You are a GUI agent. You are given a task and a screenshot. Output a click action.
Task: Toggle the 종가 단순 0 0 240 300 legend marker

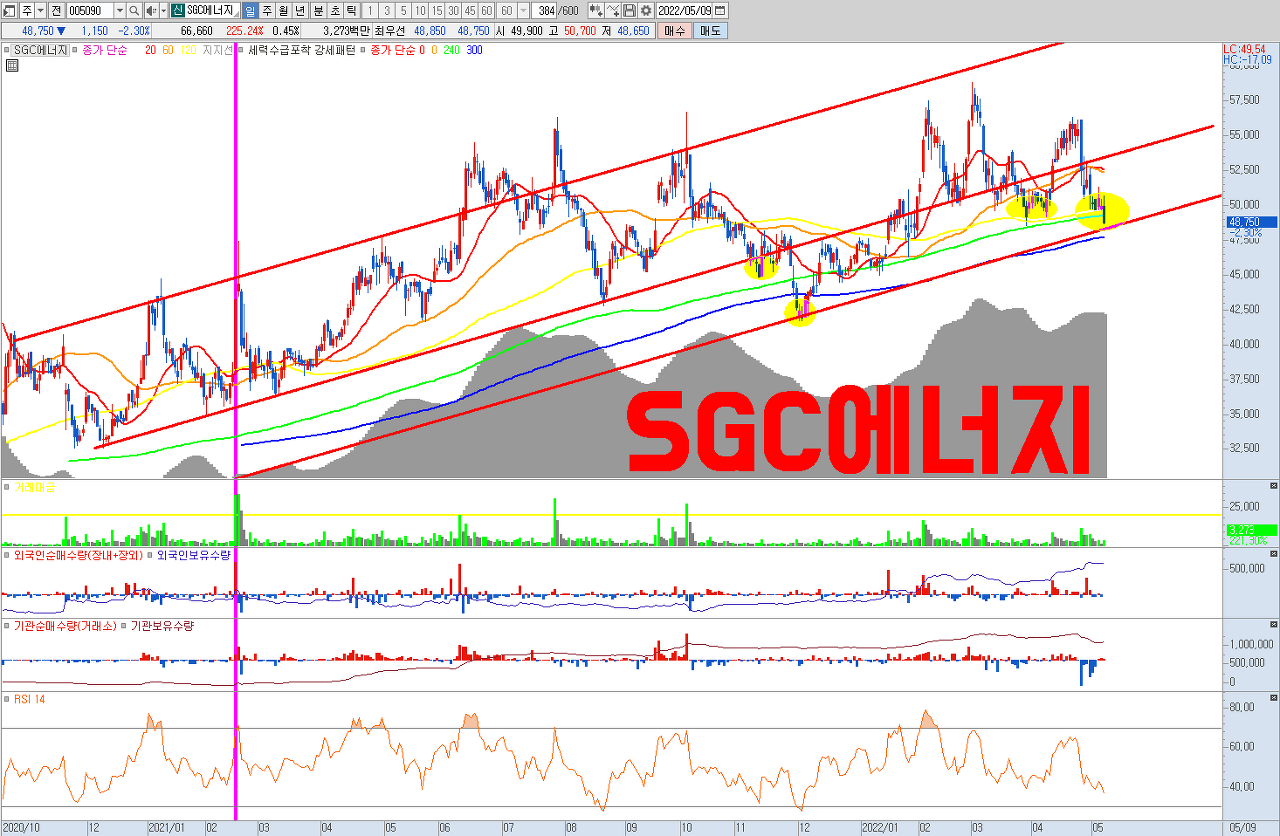(x=363, y=50)
